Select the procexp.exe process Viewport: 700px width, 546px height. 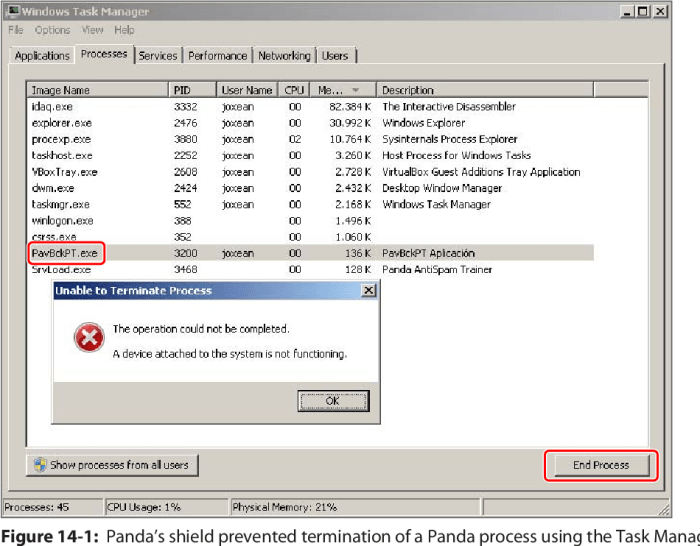pyautogui.click(x=310, y=139)
